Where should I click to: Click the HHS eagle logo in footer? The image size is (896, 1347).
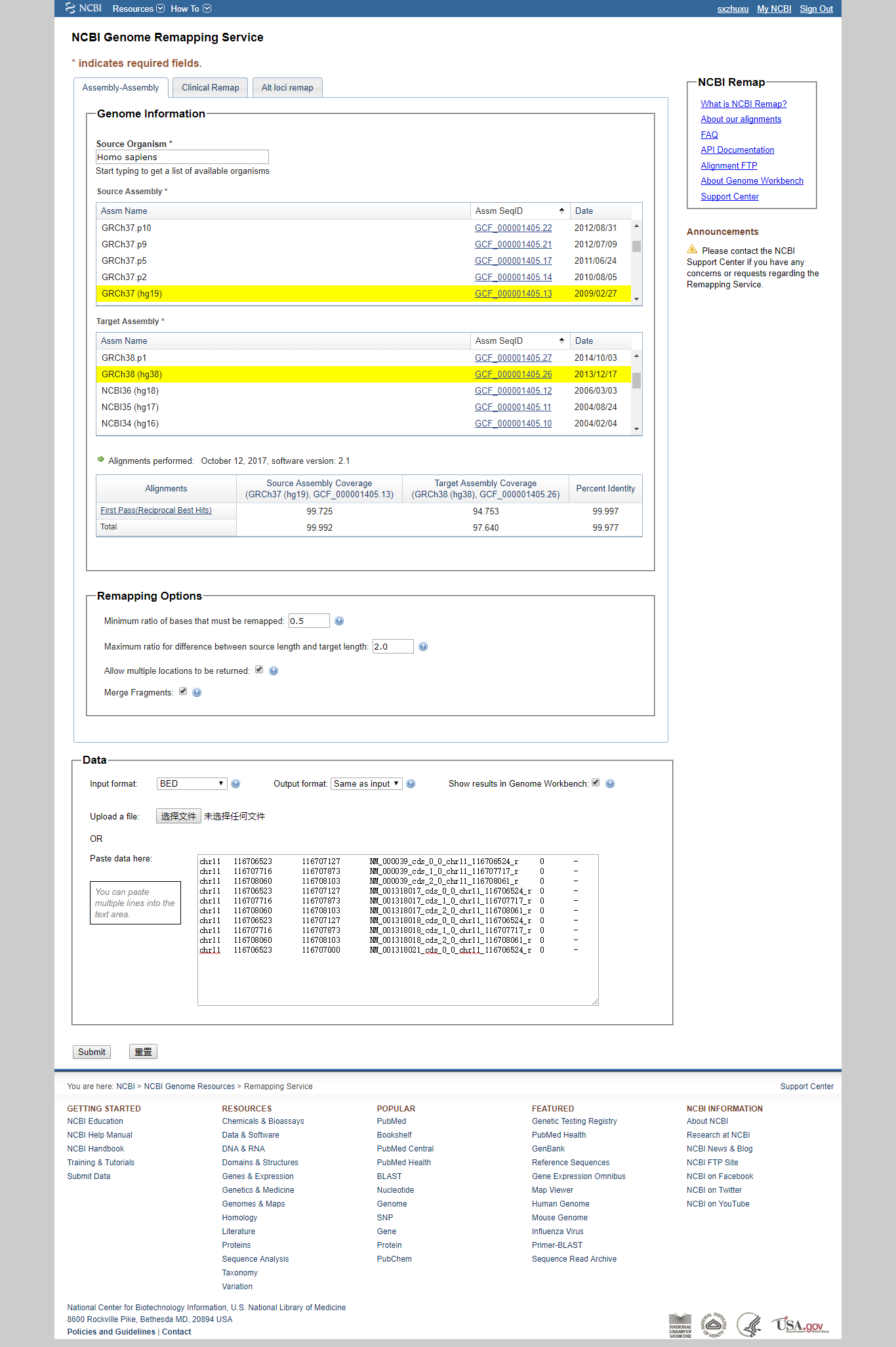(x=748, y=1325)
